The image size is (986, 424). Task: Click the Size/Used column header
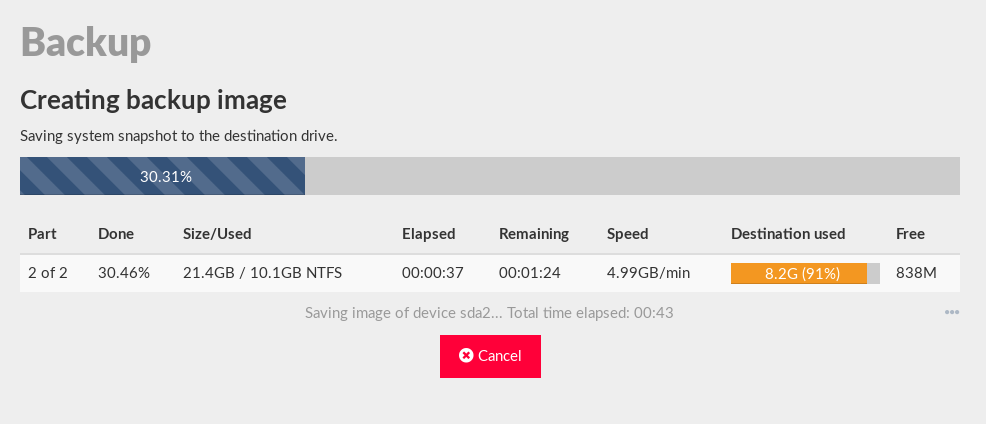pos(217,234)
